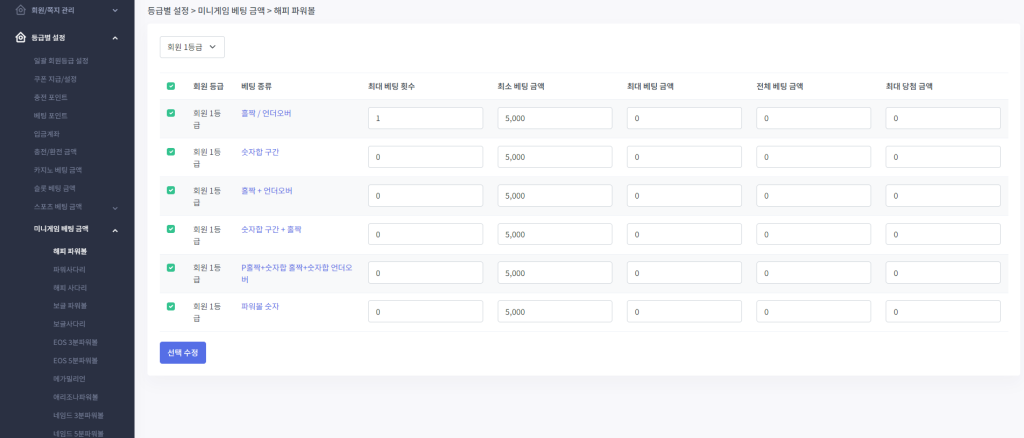Click 최대 당첨 금액 field for 홀짝 / 언더오버

[943, 118]
